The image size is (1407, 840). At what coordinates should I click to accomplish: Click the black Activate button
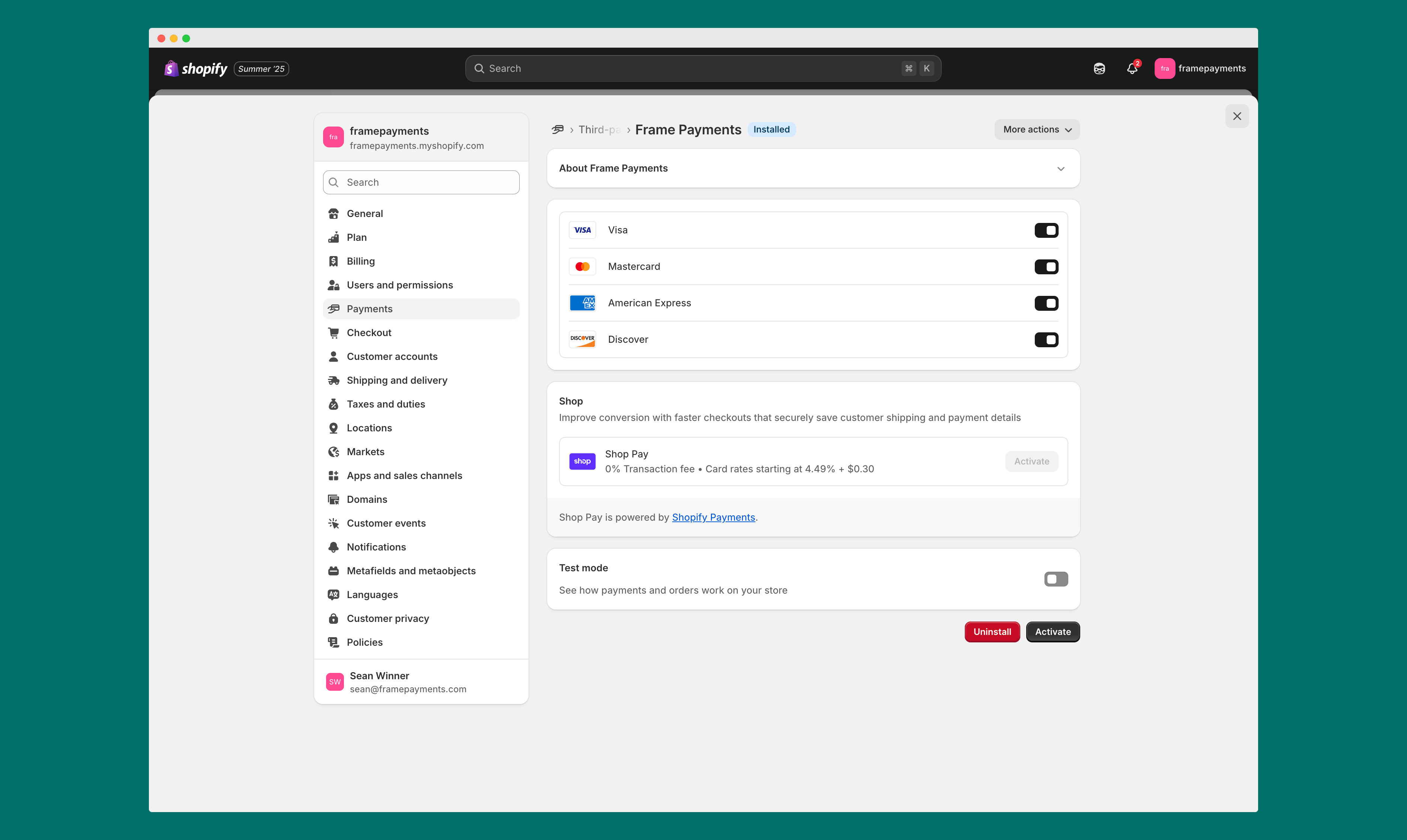tap(1053, 632)
